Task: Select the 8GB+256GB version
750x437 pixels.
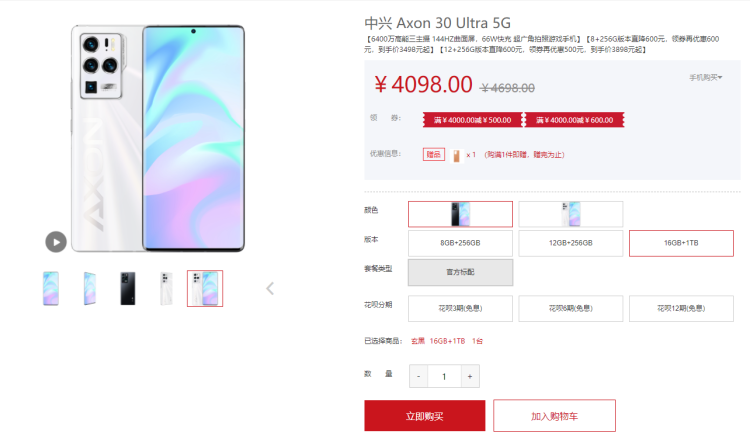Action: 460,243
